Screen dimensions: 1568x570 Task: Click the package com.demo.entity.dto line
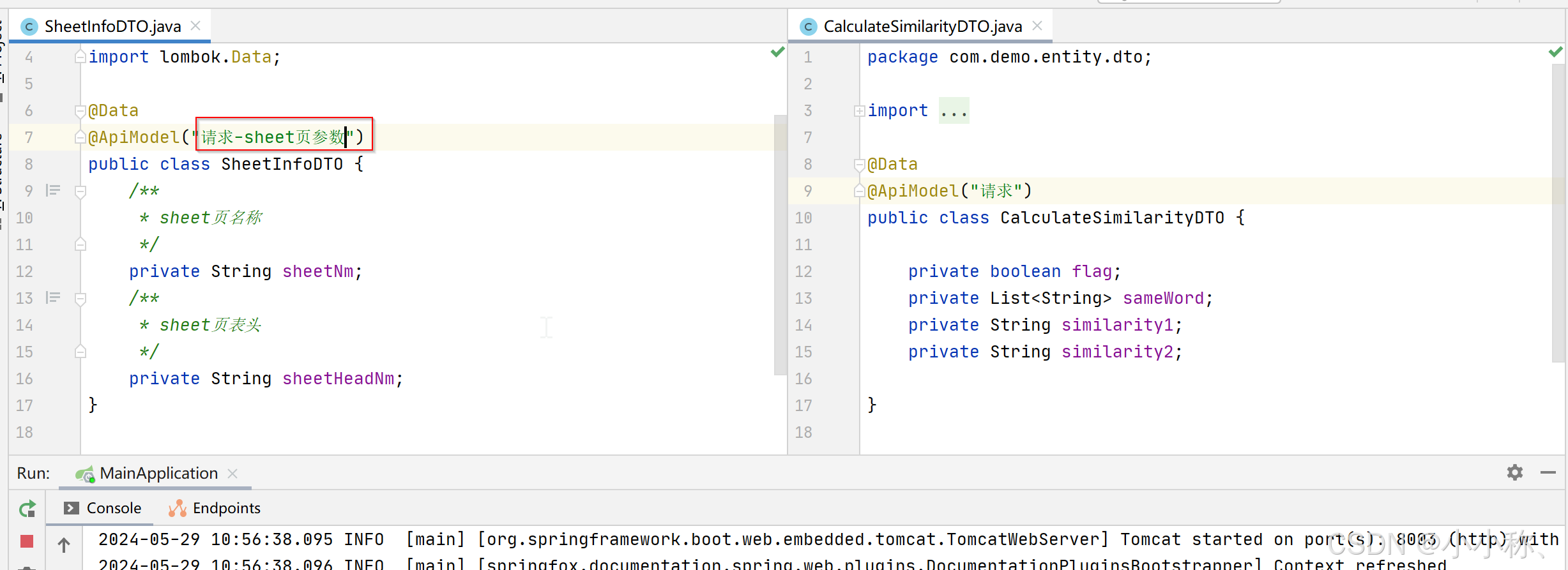[1009, 57]
